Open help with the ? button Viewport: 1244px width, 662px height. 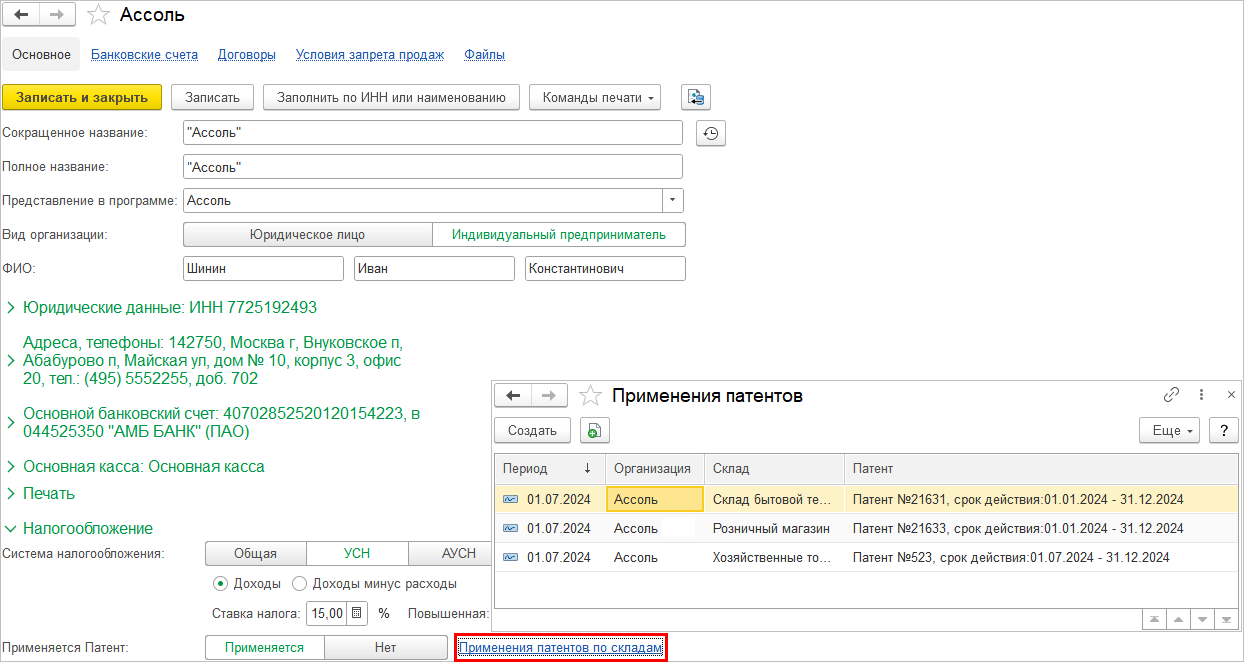[x=1224, y=431]
